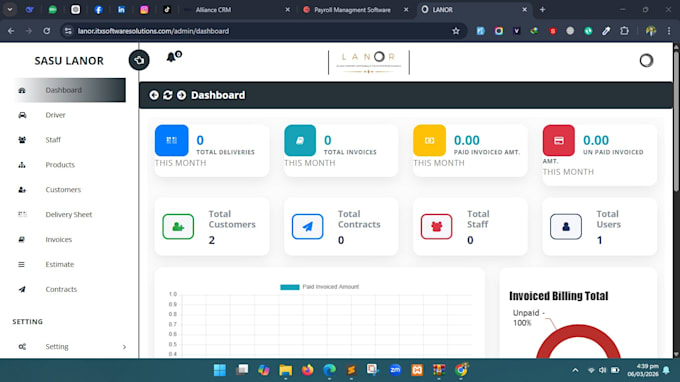The width and height of the screenshot is (680, 382).
Task: Open Microsoft Edge from taskbar
Action: [x=330, y=370]
